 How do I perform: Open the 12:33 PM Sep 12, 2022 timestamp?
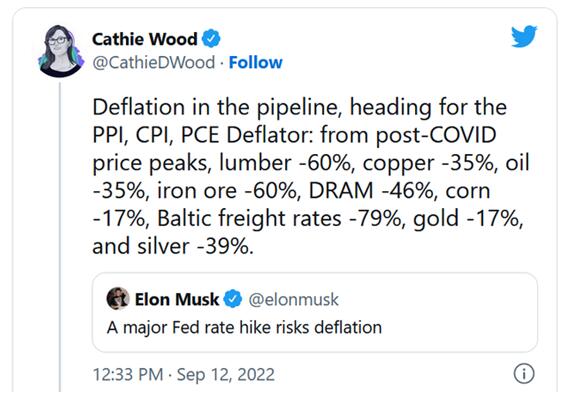[184, 375]
